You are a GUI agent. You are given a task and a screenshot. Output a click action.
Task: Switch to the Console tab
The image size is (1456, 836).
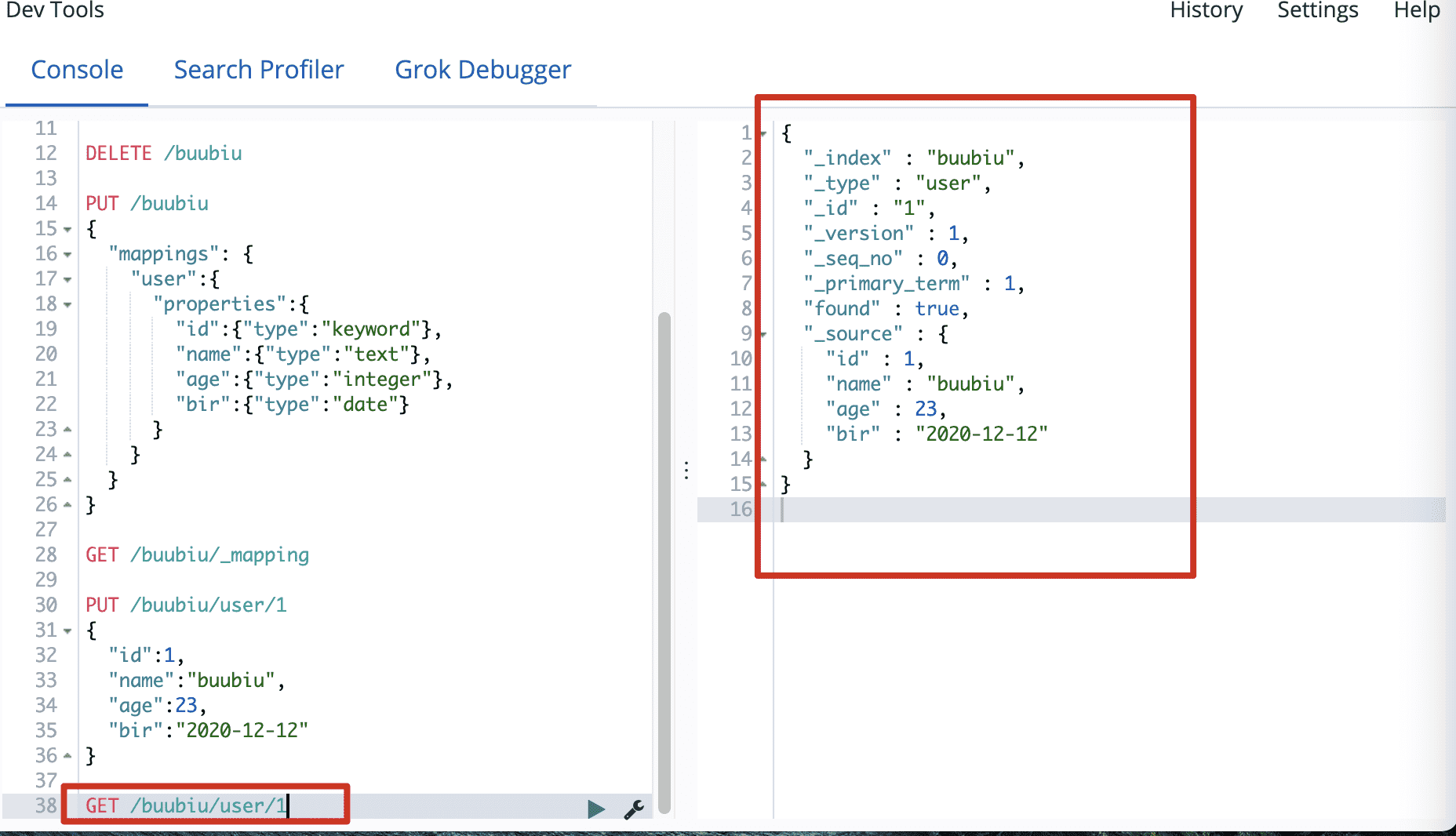point(77,70)
